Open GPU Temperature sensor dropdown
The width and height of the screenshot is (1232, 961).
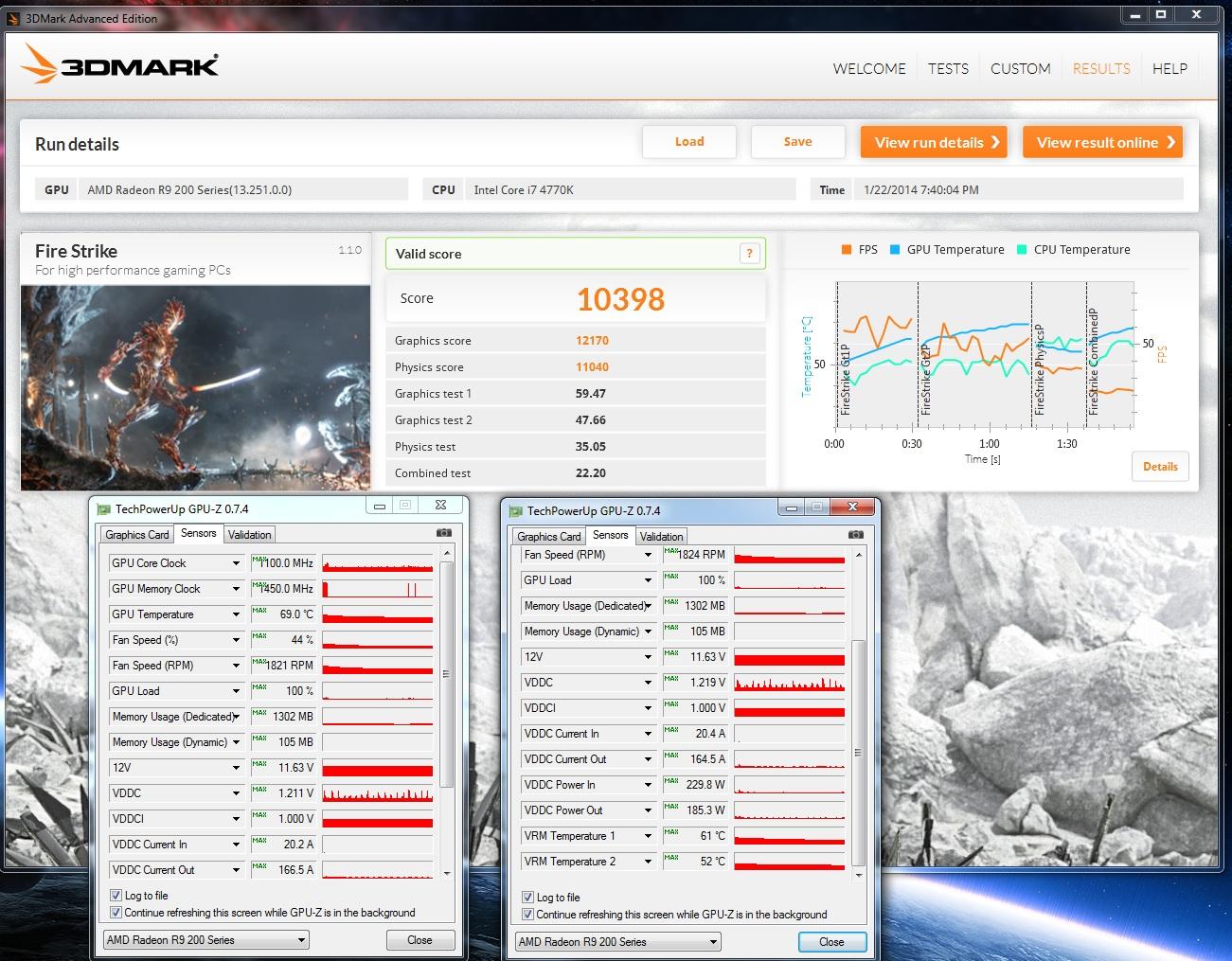[236, 614]
